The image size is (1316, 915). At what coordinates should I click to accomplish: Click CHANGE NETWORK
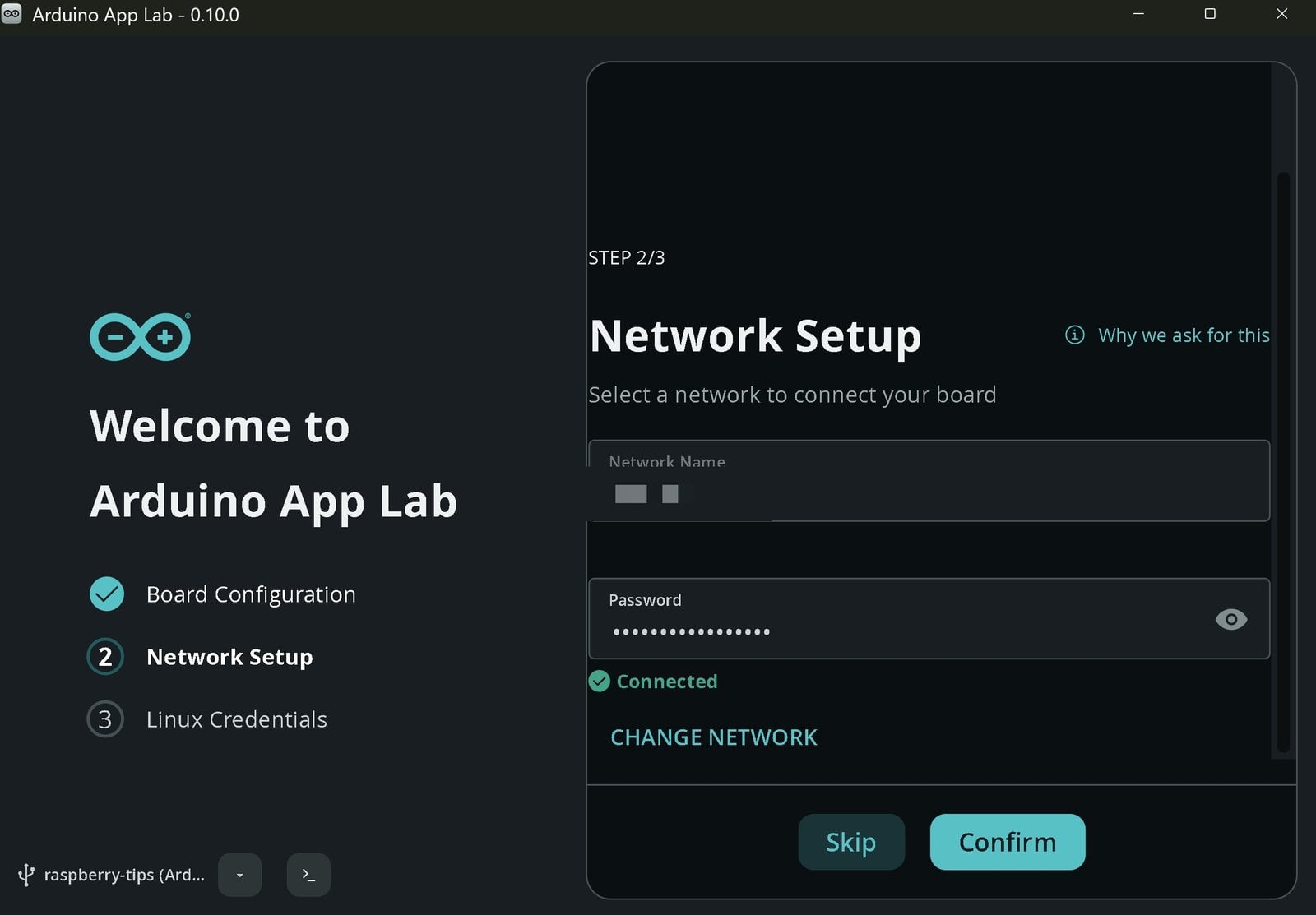(x=714, y=737)
